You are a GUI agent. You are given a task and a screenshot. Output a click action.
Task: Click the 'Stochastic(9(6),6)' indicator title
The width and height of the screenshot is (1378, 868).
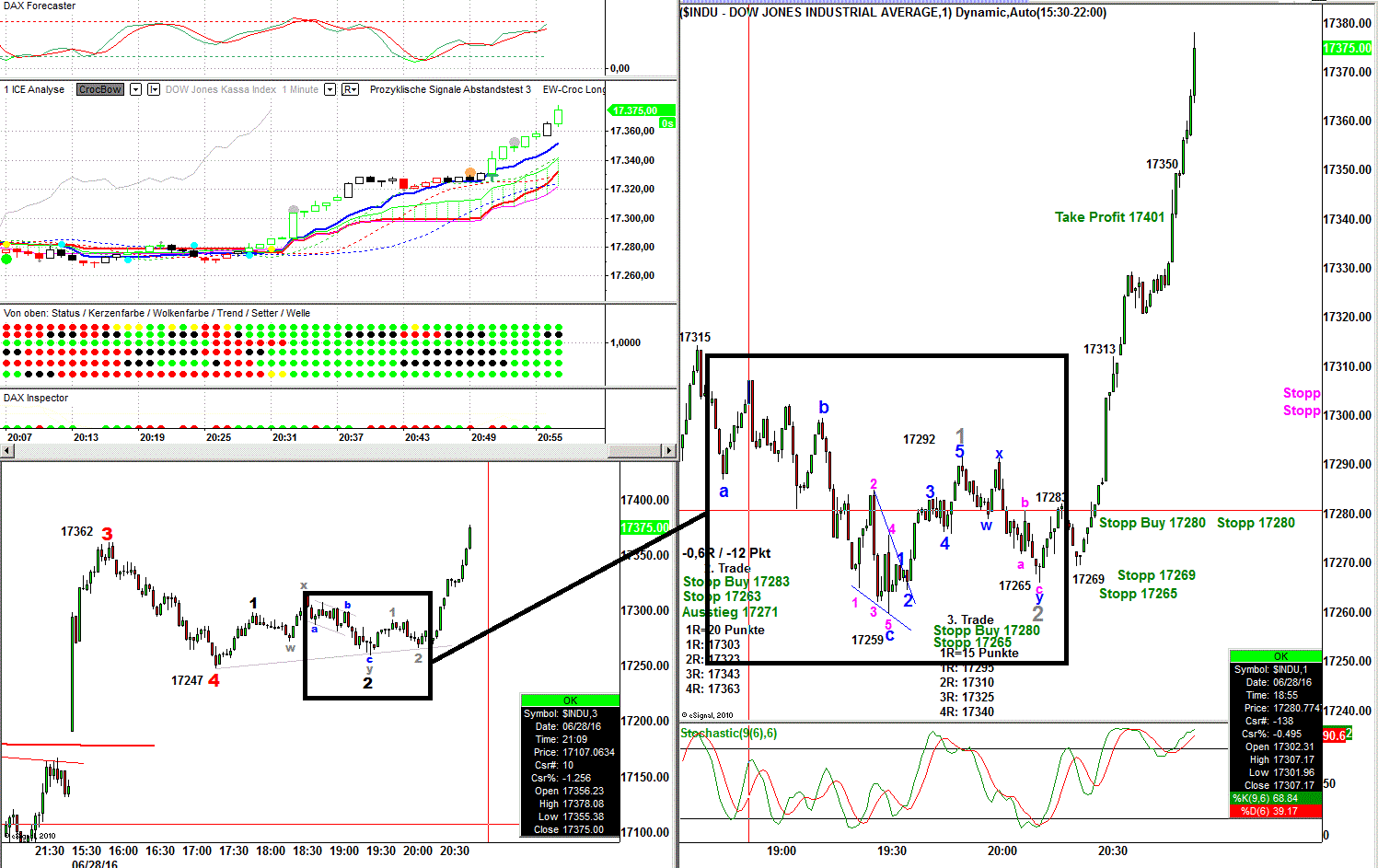tap(728, 733)
